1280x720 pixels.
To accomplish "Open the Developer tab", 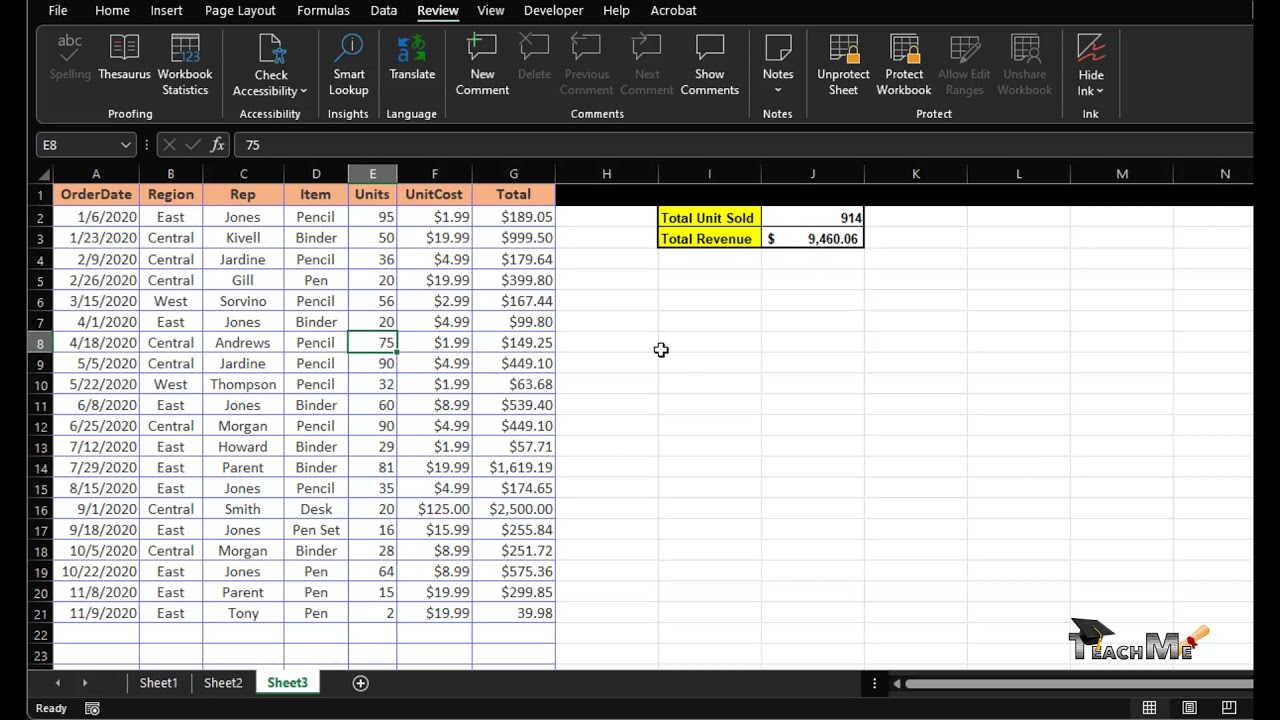I will (x=553, y=10).
